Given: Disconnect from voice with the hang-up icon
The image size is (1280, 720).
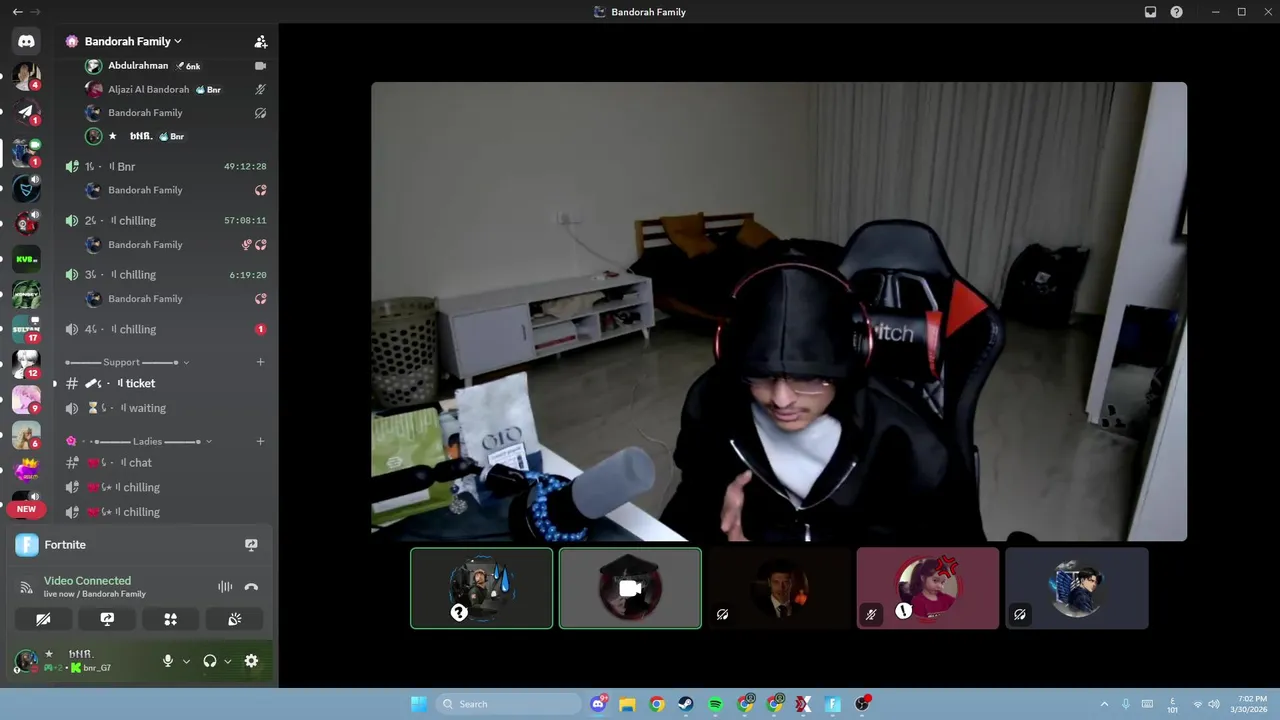Looking at the screenshot, I should tap(251, 587).
